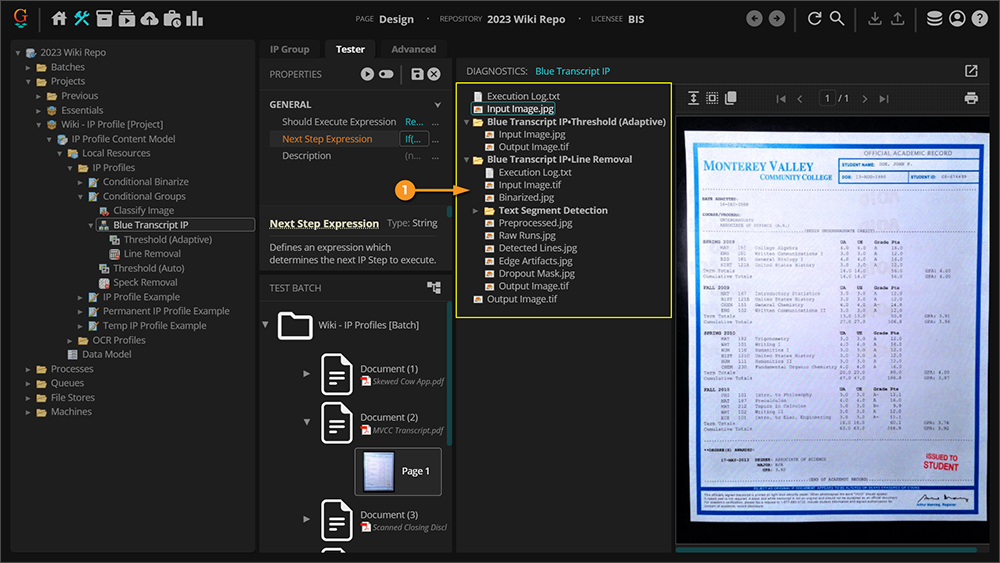Image resolution: width=1000 pixels, height=563 pixels.
Task: Toggle the switch next to the play button
Action: pos(386,74)
